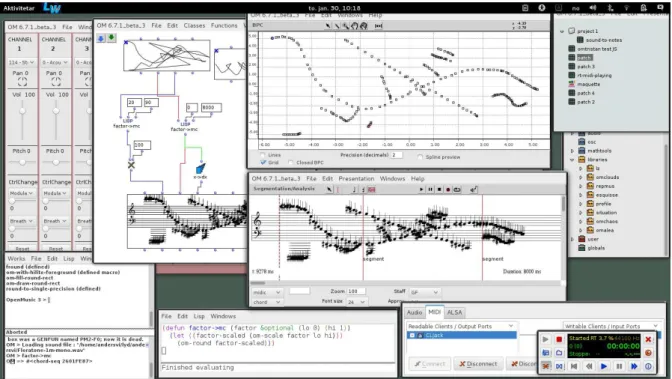Open the Font size dropdown showing 24
The width and height of the screenshot is (672, 379).
click(357, 302)
